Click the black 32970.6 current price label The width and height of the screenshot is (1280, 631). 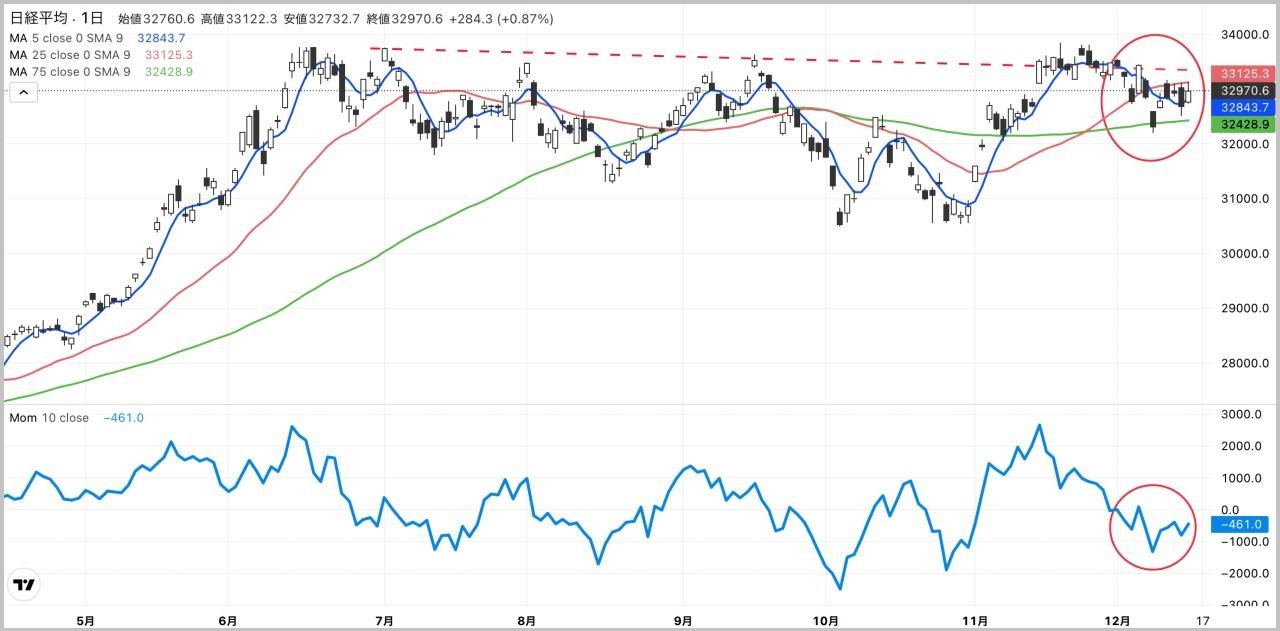tap(1239, 91)
